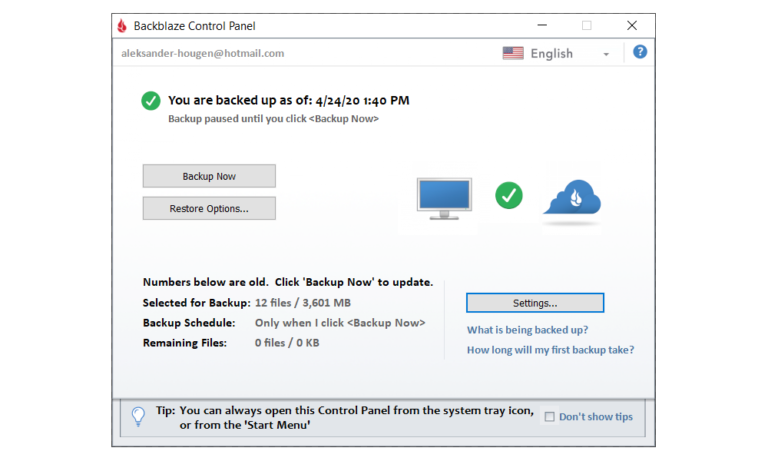Viewport: 768px width, 461px height.
Task: Click the Backup paused until you click text
Action: (x=273, y=119)
